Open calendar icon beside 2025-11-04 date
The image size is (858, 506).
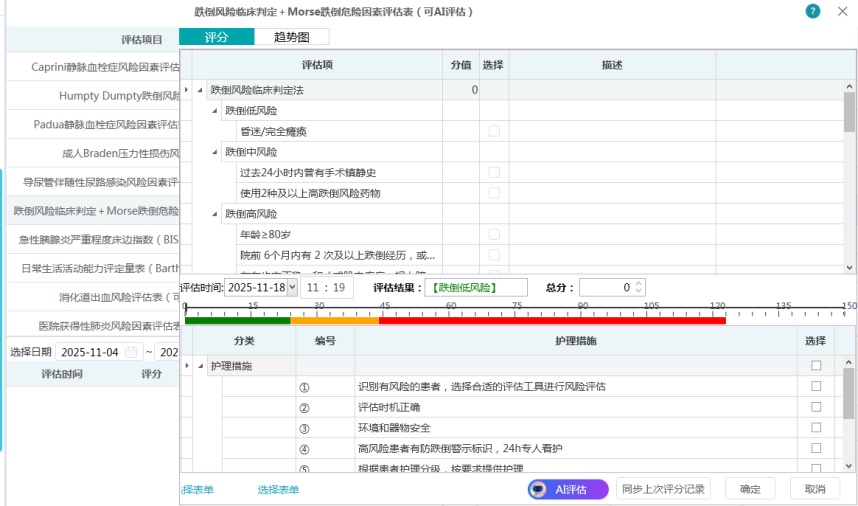coord(131,353)
